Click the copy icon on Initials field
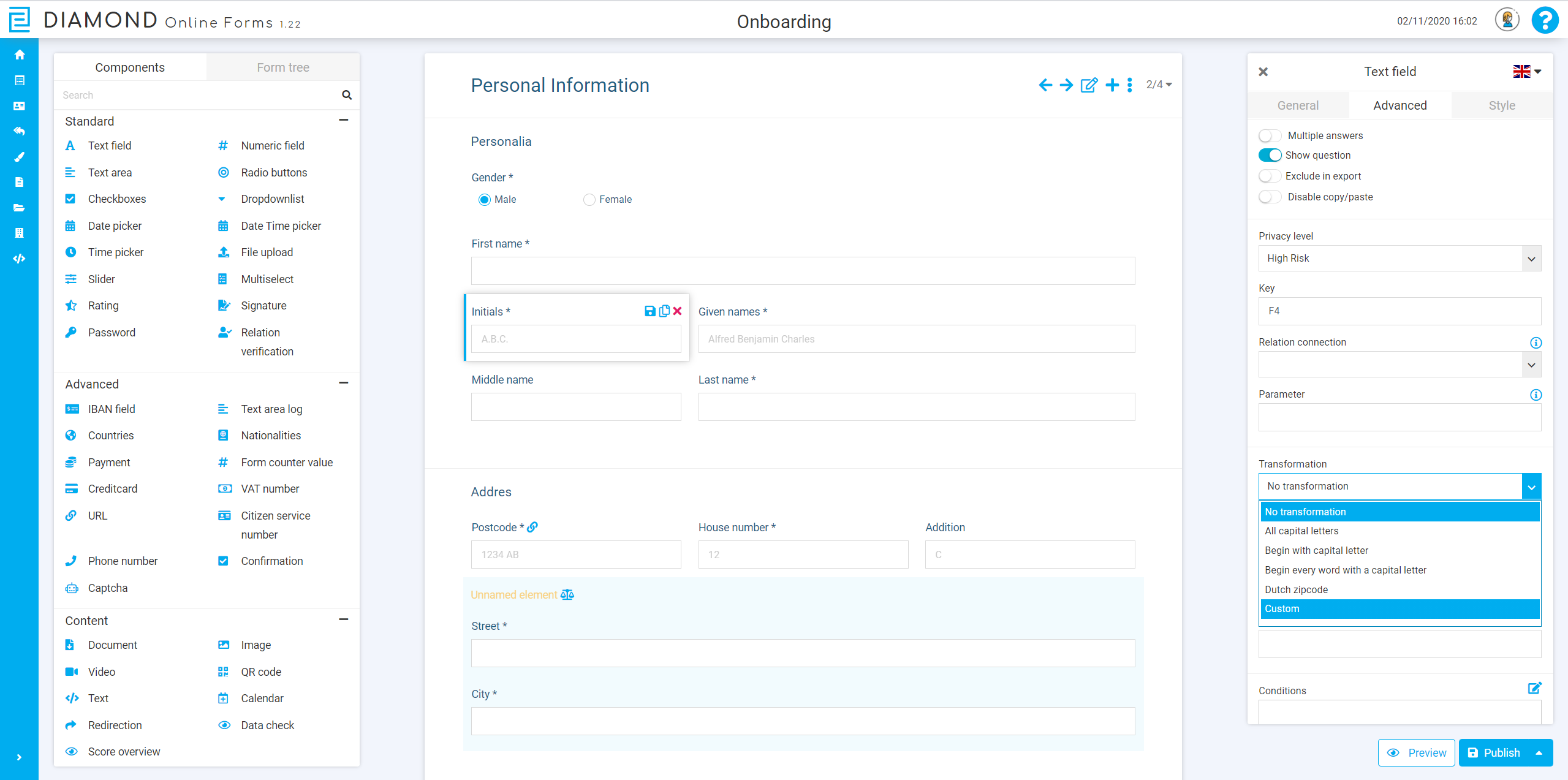 [x=664, y=311]
